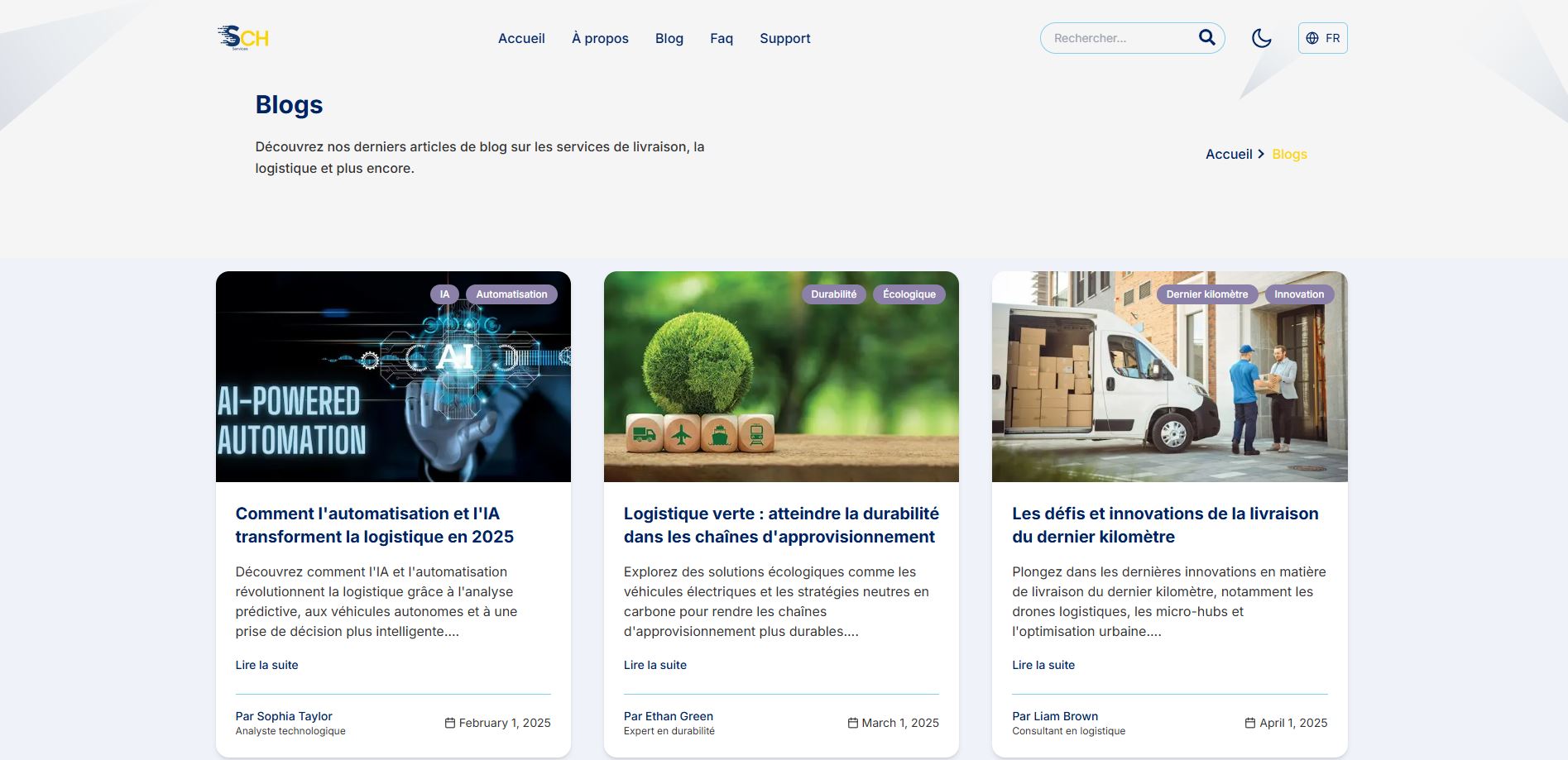Click the calendar icon beside March 1, 2025
The height and width of the screenshot is (760, 1568).
853,723
